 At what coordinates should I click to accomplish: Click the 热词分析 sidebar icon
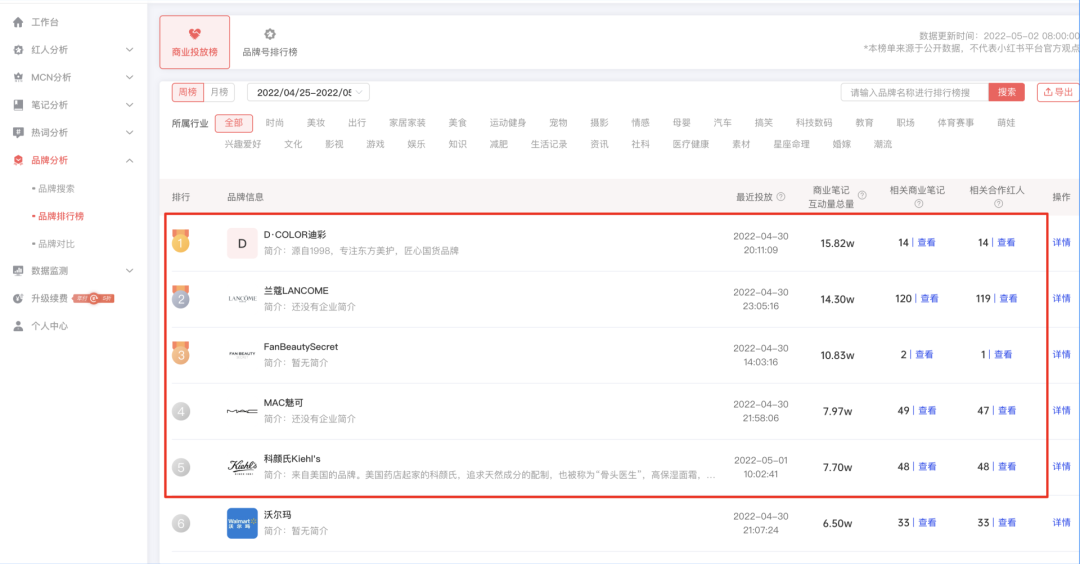(18, 132)
